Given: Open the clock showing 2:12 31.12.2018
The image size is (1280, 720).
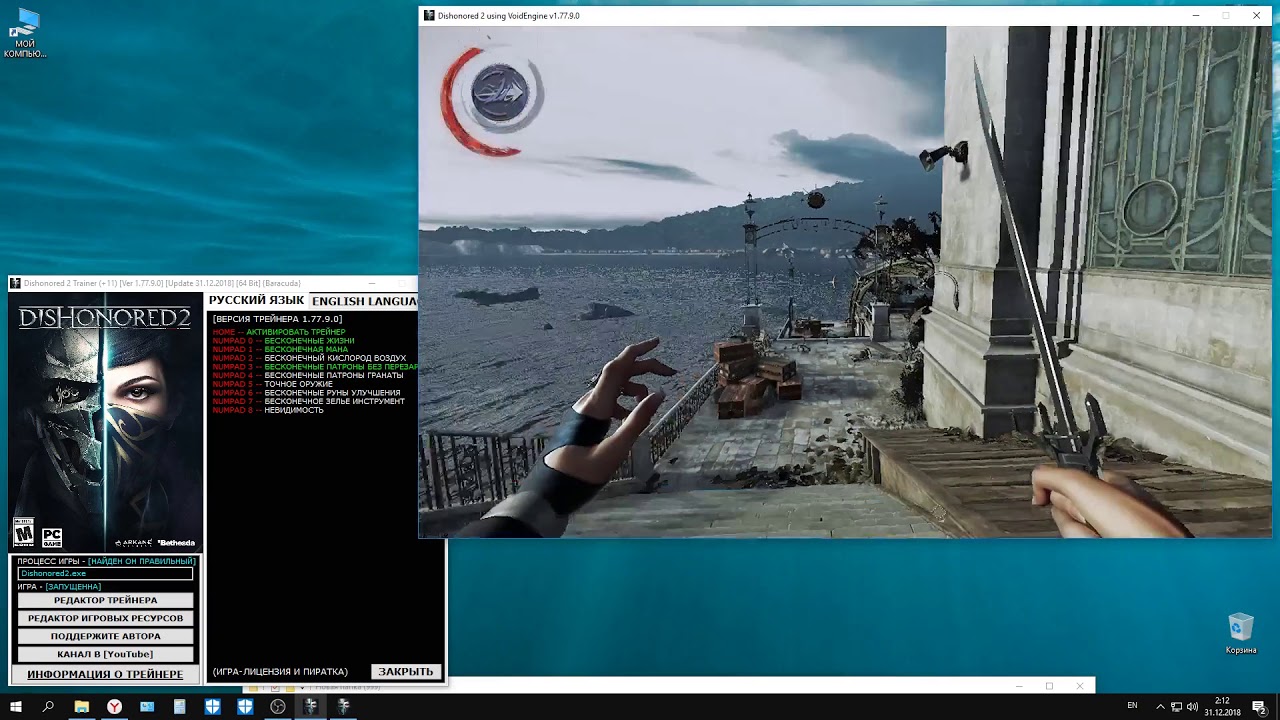Looking at the screenshot, I should point(1222,706).
